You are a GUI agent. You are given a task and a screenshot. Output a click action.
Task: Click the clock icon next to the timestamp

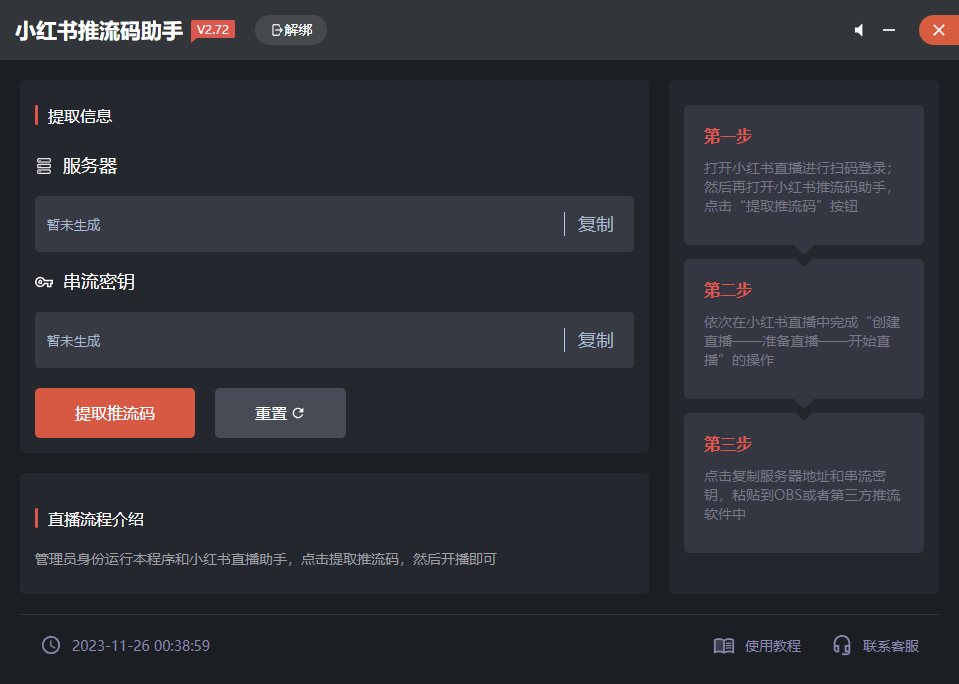[50, 645]
